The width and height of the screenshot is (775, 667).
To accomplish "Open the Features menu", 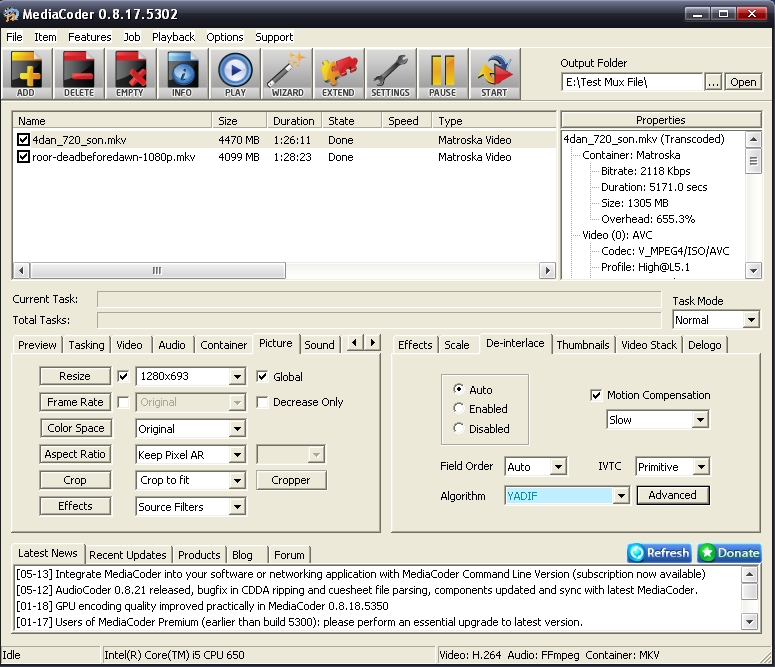I will coord(89,37).
